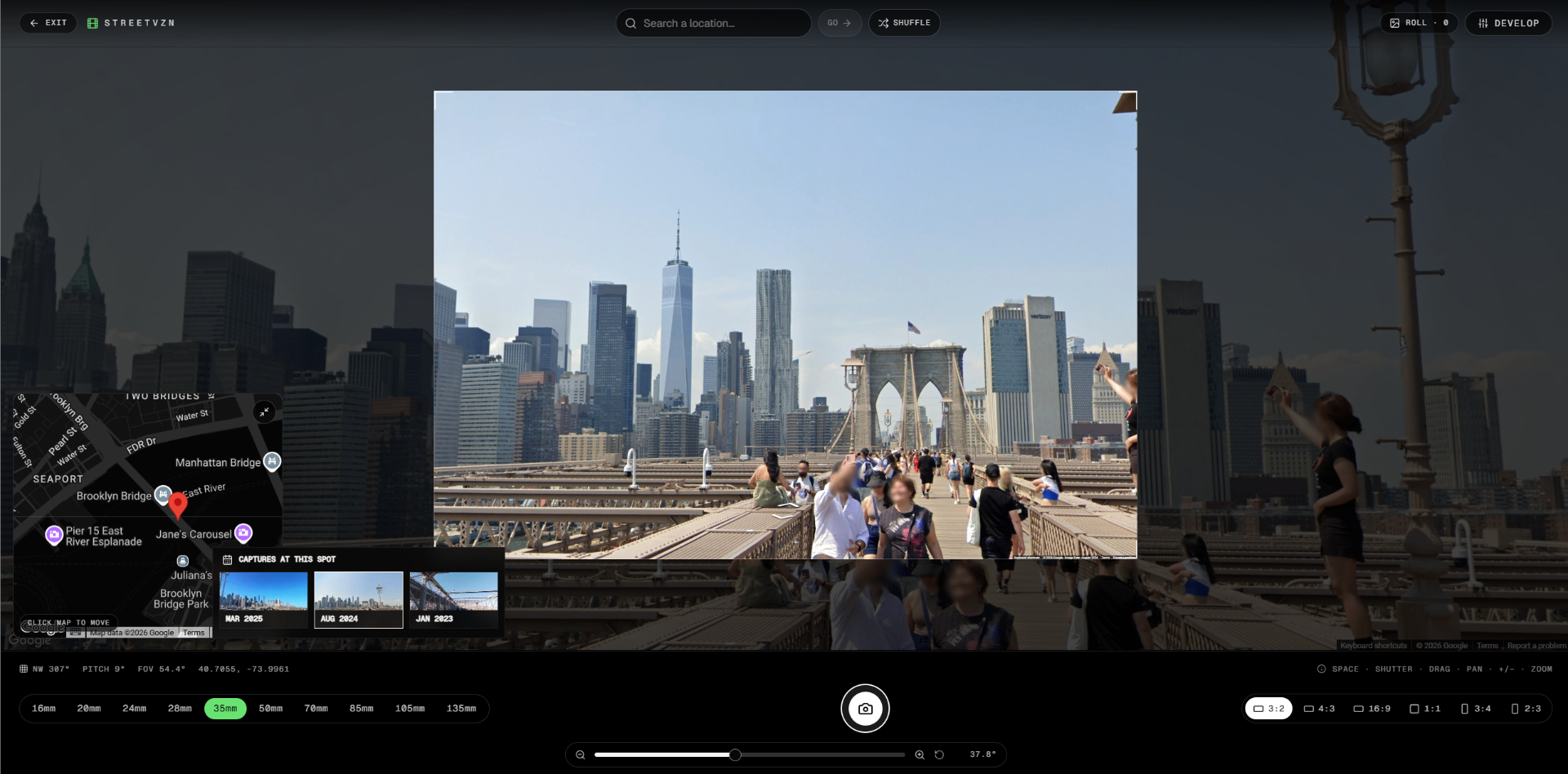
Task: Click the FOV 54.4° readout
Action: [x=162, y=669]
